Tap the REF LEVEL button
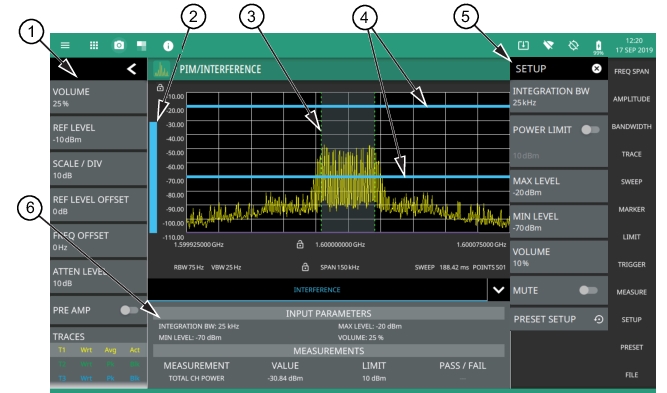Viewport: 667px width, 393px height. tap(98, 133)
